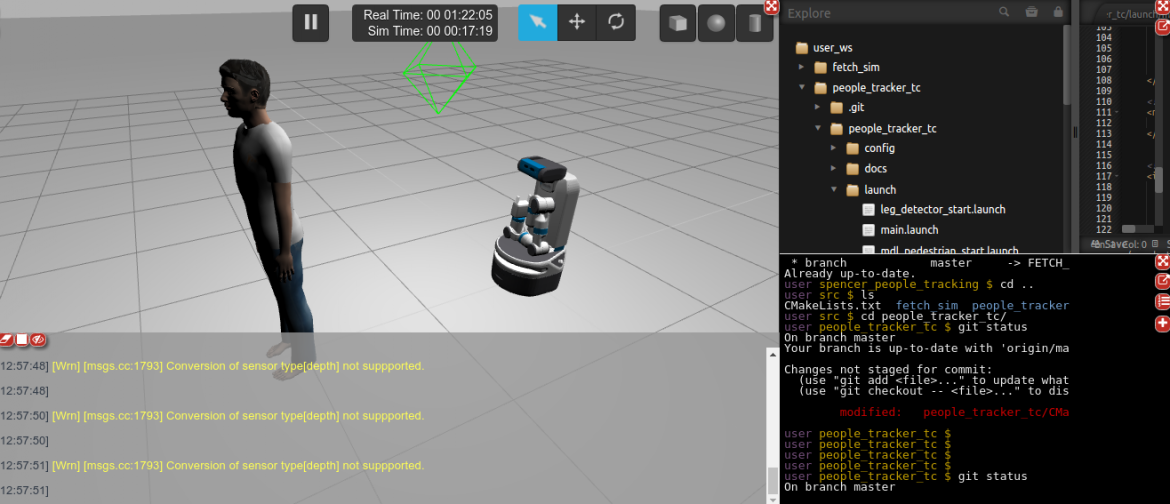Clear console log with eraser icon
Viewport: 1170px width, 504px height.
7,340
